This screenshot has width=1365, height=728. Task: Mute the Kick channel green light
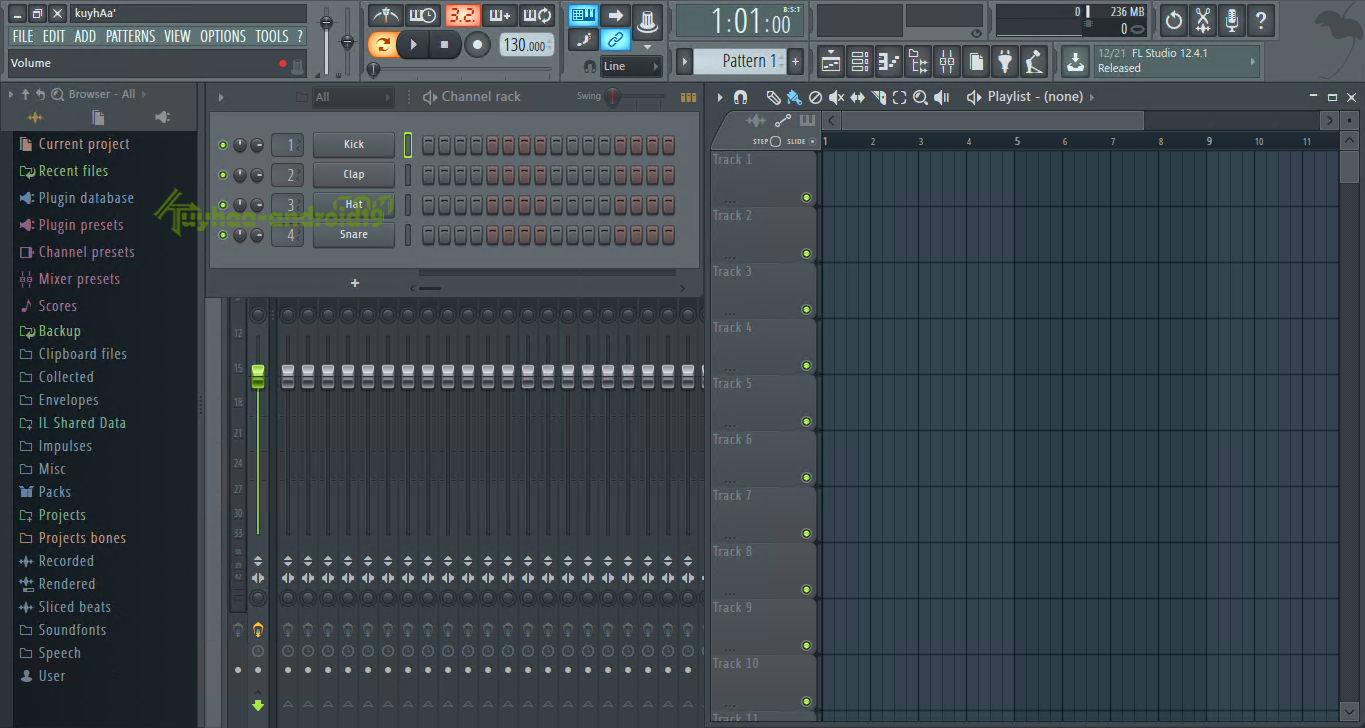point(223,145)
